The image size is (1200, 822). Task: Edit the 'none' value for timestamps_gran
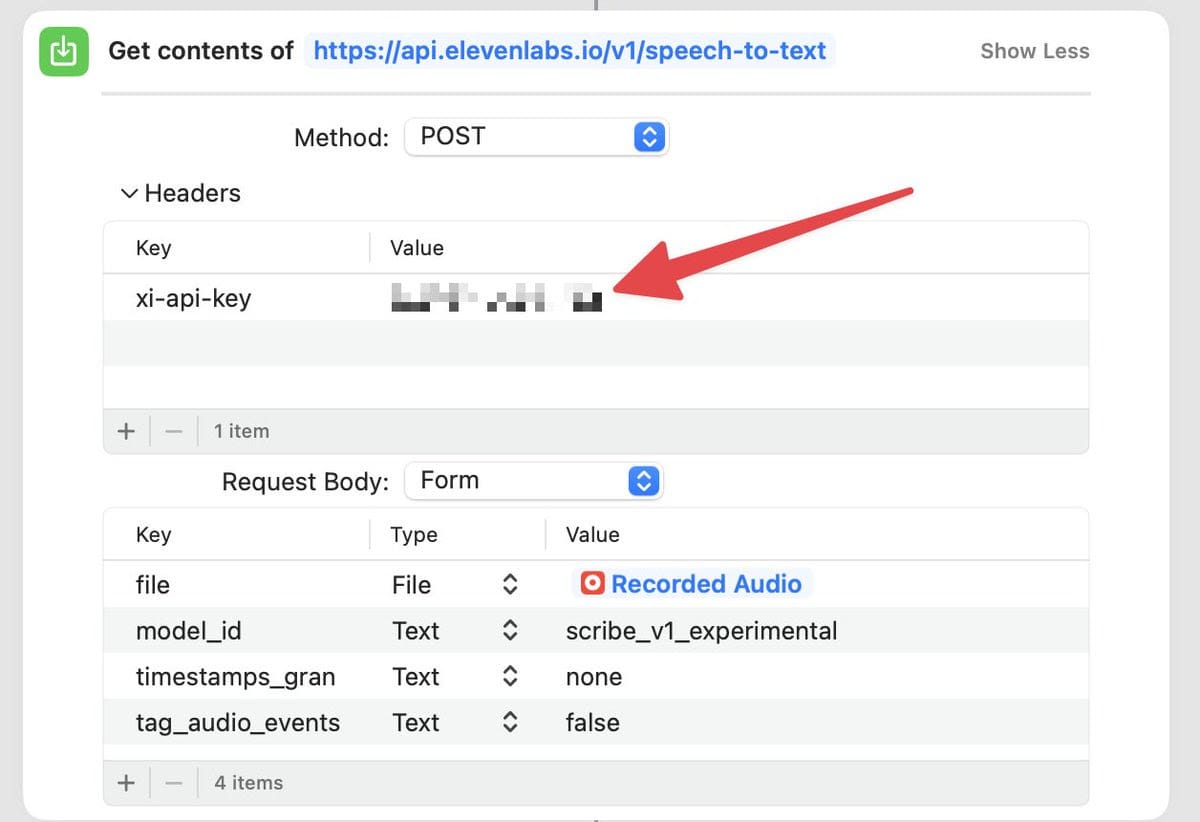(x=594, y=677)
